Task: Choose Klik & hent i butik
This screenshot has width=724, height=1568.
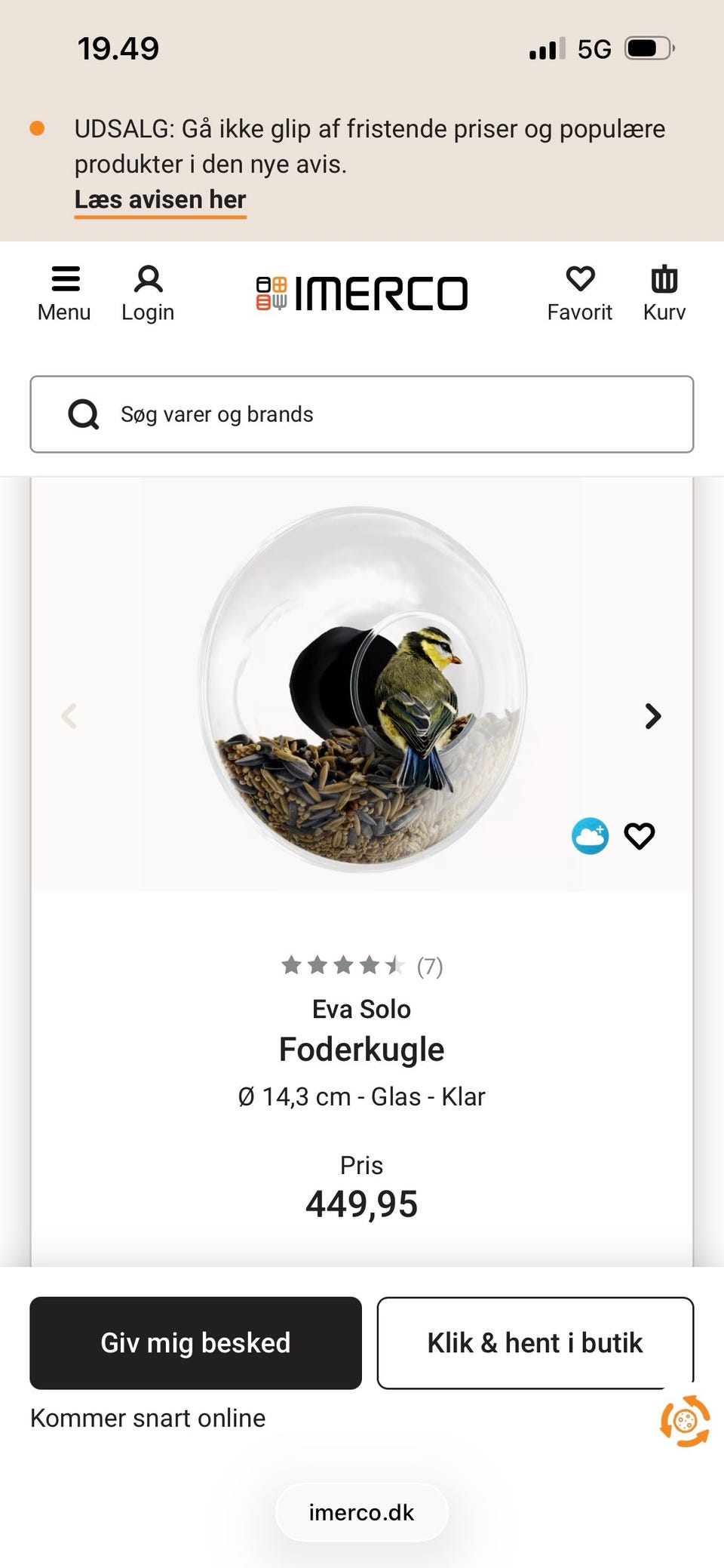Action: [x=535, y=1343]
